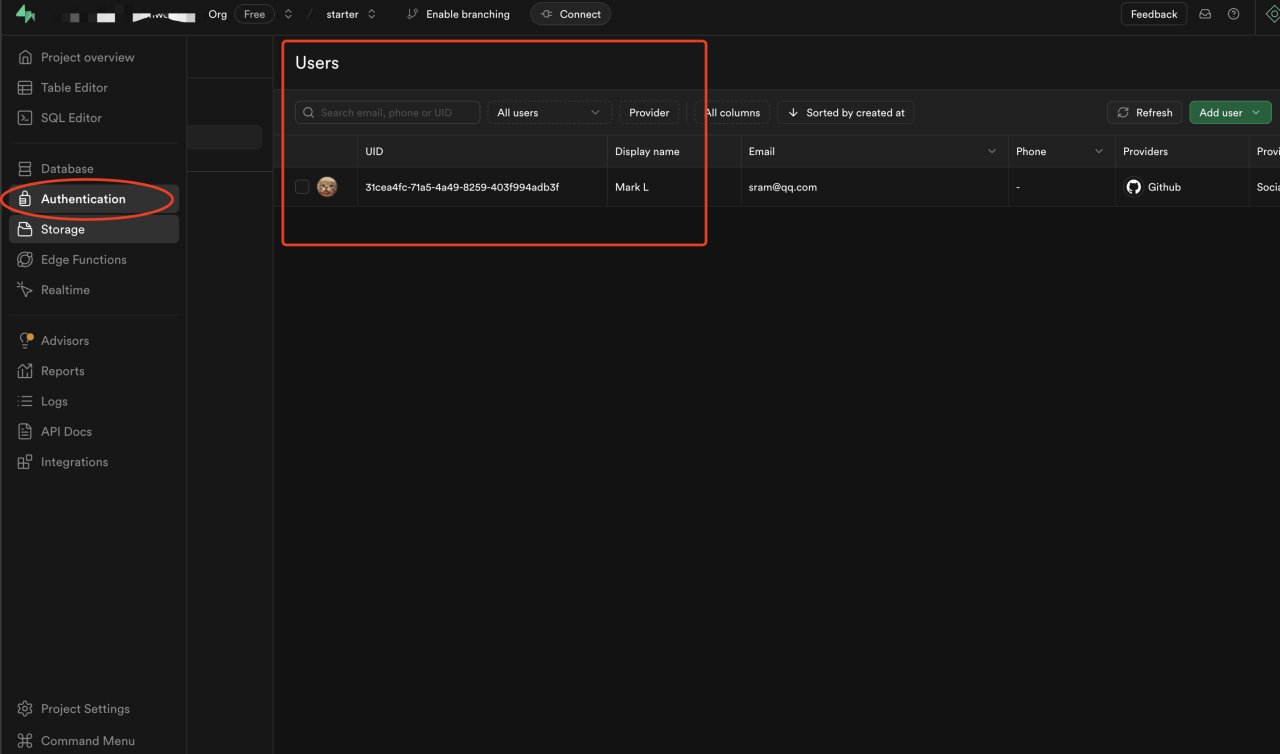Navigate to Realtime section

65,290
